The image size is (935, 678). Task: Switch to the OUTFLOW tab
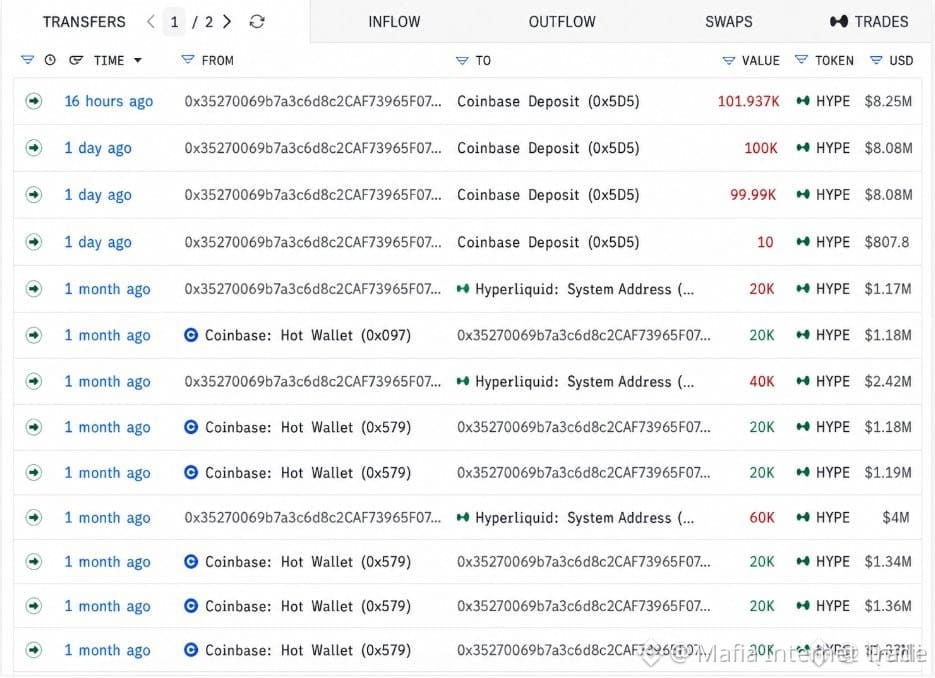tap(562, 22)
